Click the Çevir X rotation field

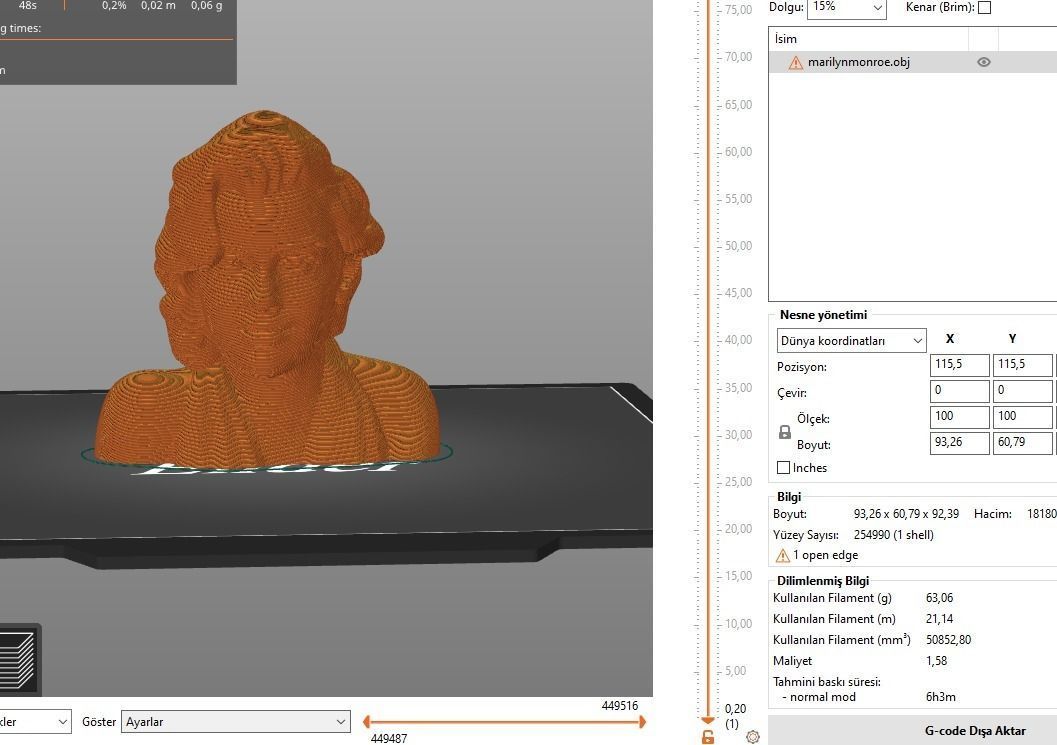959,391
